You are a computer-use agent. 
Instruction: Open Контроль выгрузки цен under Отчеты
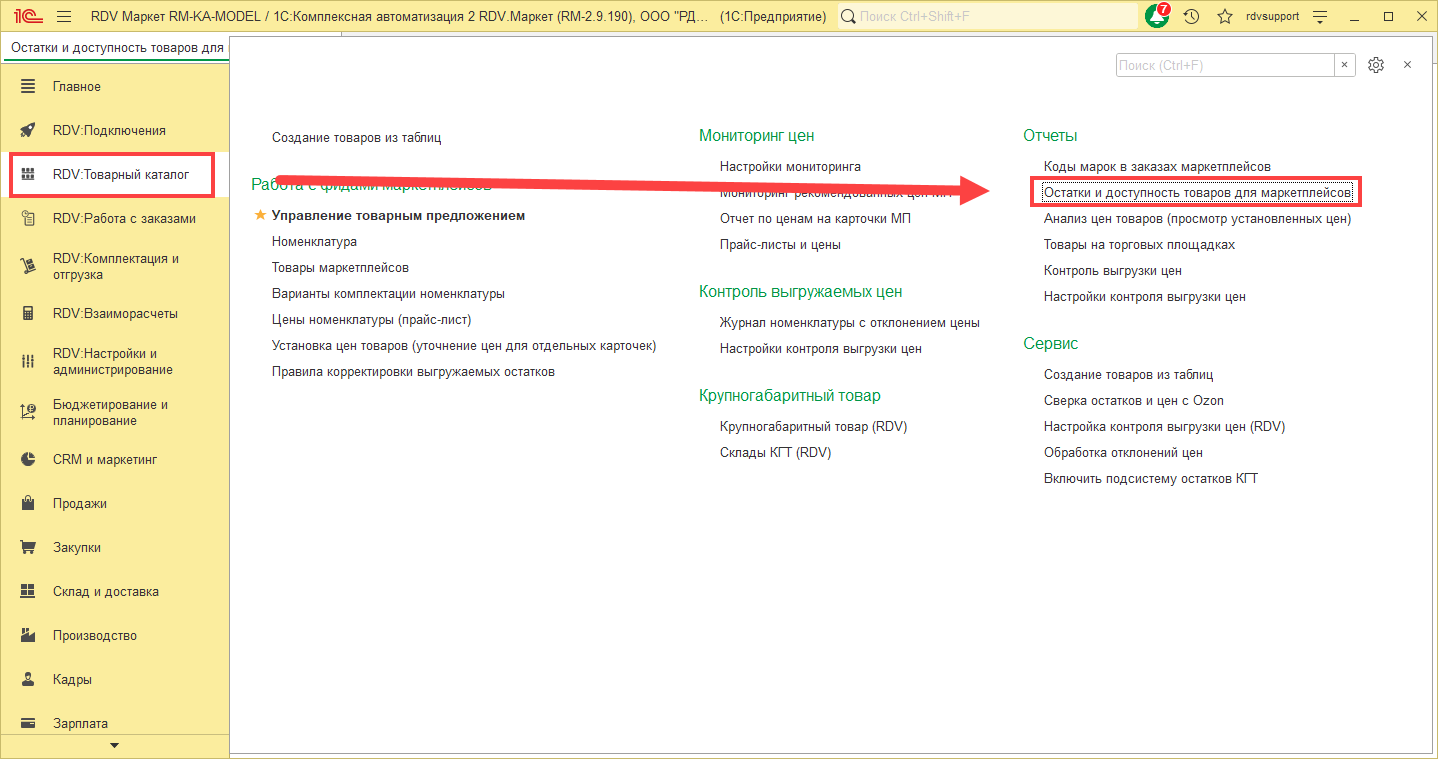(1113, 270)
